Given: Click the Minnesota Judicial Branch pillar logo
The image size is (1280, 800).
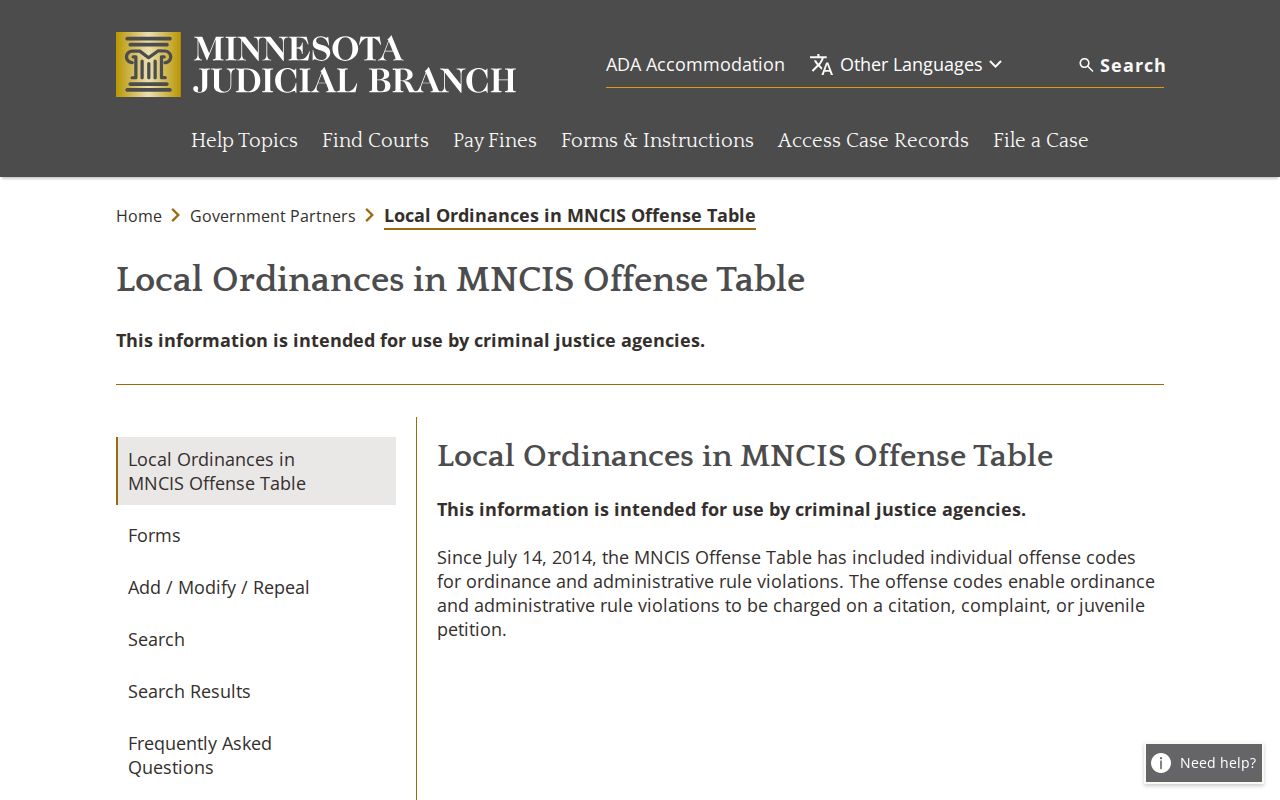Looking at the screenshot, I should tap(148, 64).
